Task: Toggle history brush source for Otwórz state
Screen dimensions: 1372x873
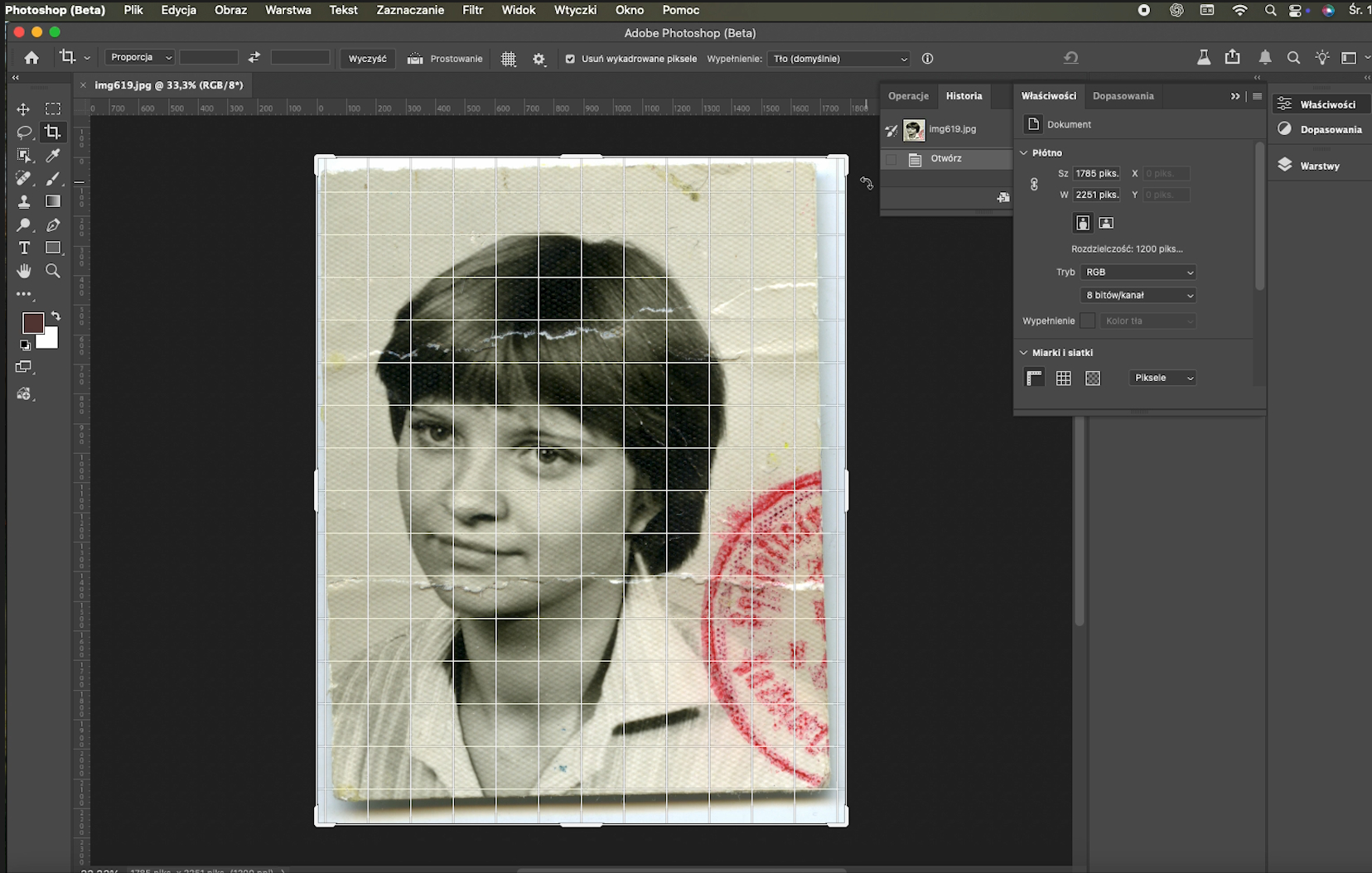Action: point(891,159)
